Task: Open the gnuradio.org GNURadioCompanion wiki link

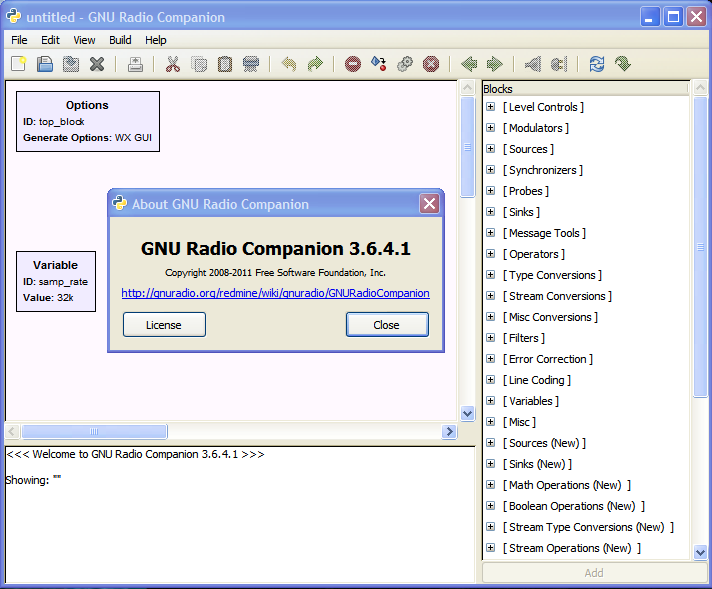Action: [275, 293]
